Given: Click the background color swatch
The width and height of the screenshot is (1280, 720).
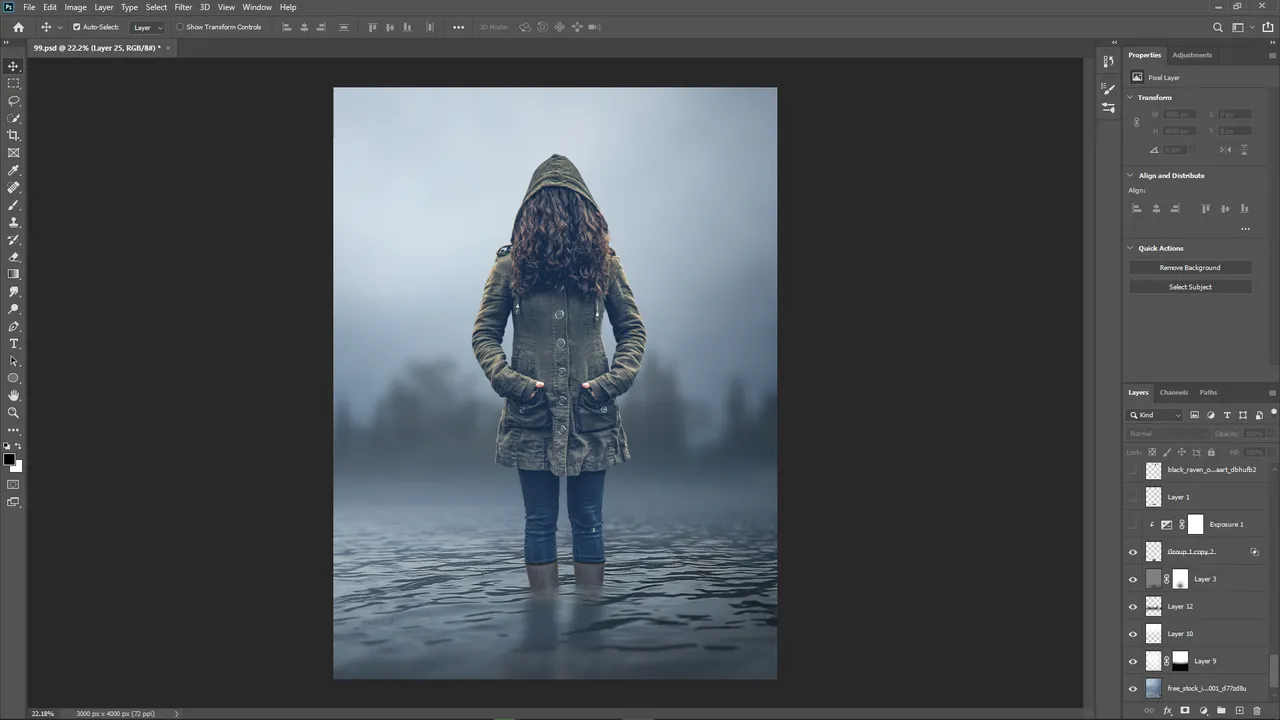Looking at the screenshot, I should [x=16, y=466].
